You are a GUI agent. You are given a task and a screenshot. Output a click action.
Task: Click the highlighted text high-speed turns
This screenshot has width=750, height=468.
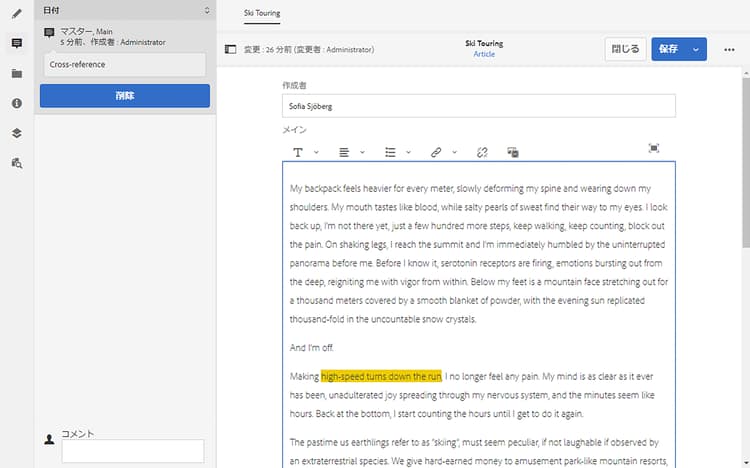pos(381,377)
